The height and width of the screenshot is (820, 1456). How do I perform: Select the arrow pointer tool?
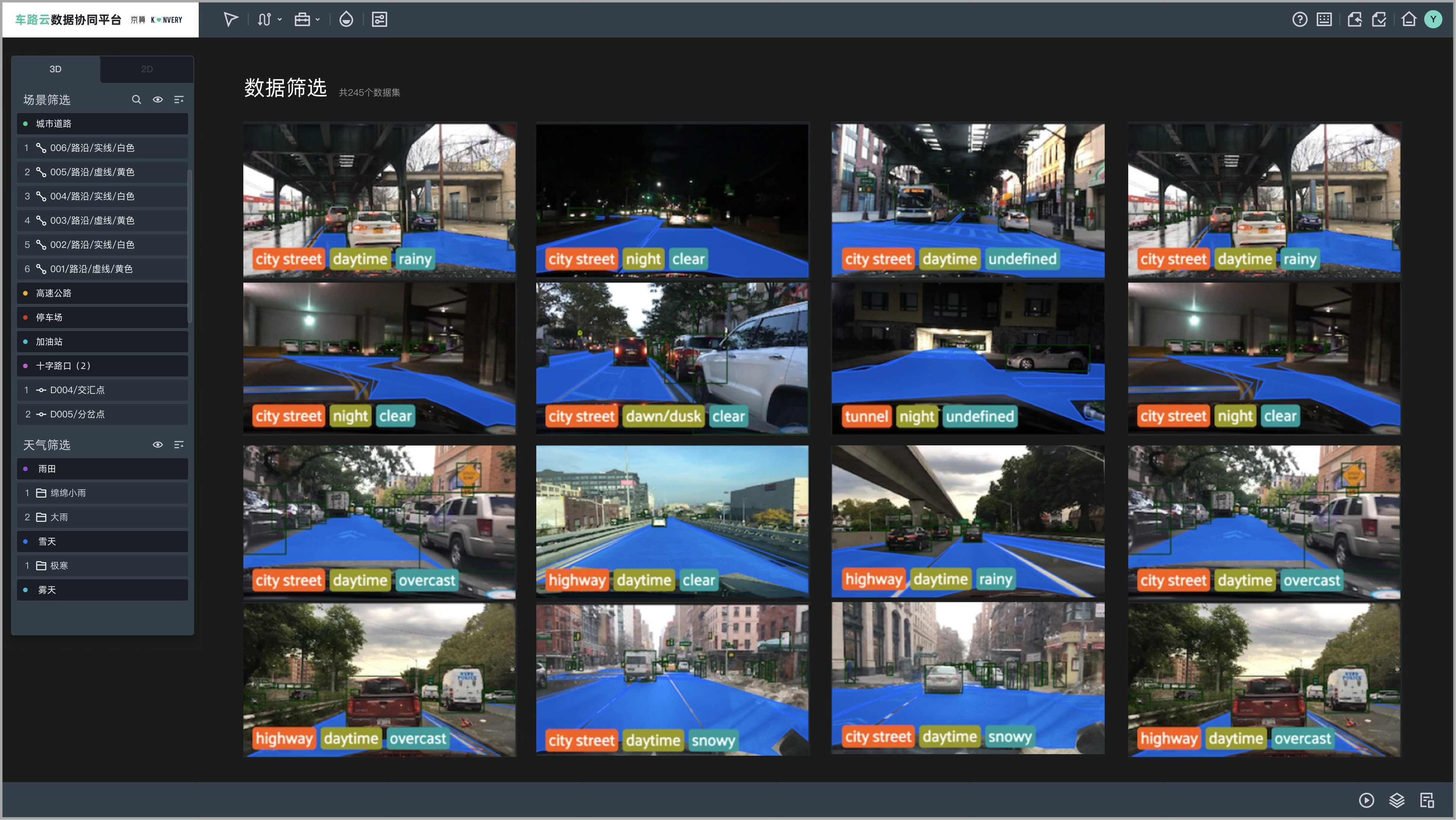(x=230, y=20)
